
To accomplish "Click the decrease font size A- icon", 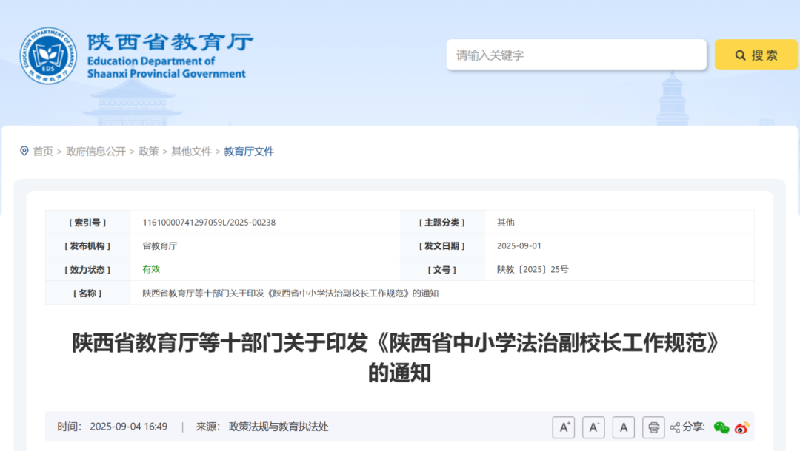I will (593, 427).
